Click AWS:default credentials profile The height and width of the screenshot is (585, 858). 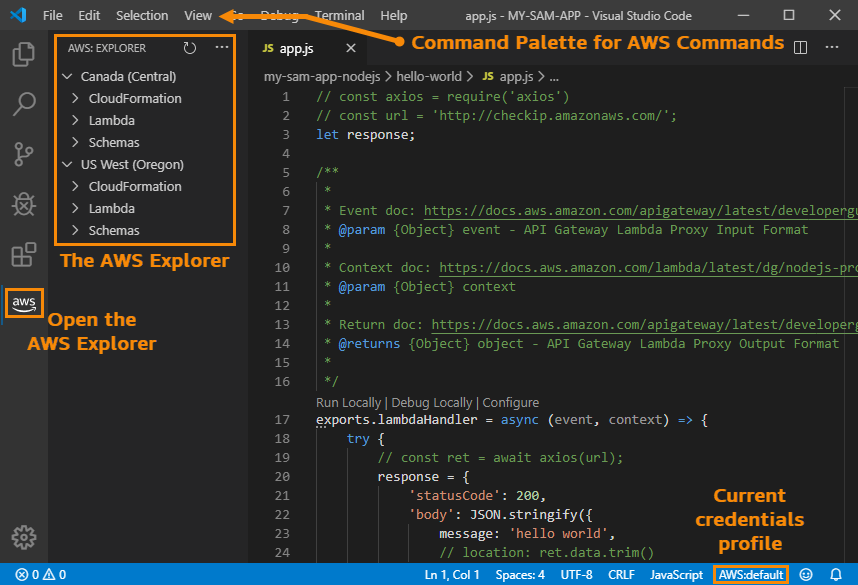[x=751, y=575]
